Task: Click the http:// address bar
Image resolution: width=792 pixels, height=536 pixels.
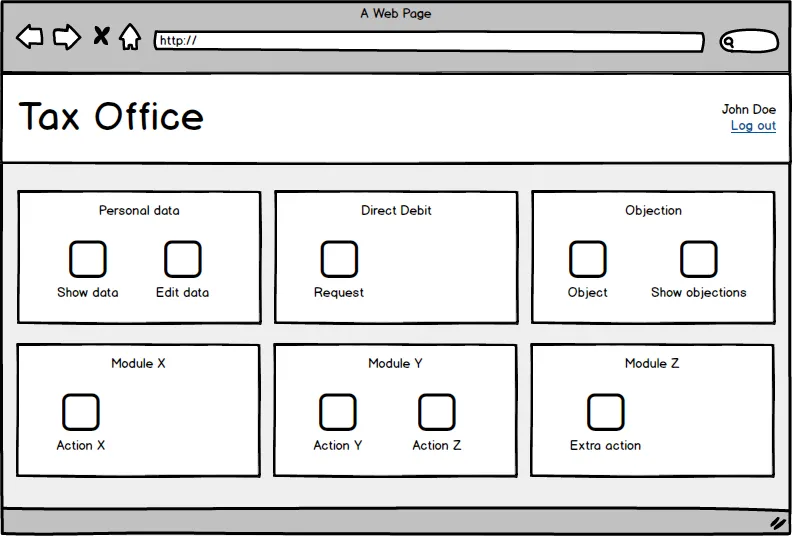Action: [x=429, y=41]
